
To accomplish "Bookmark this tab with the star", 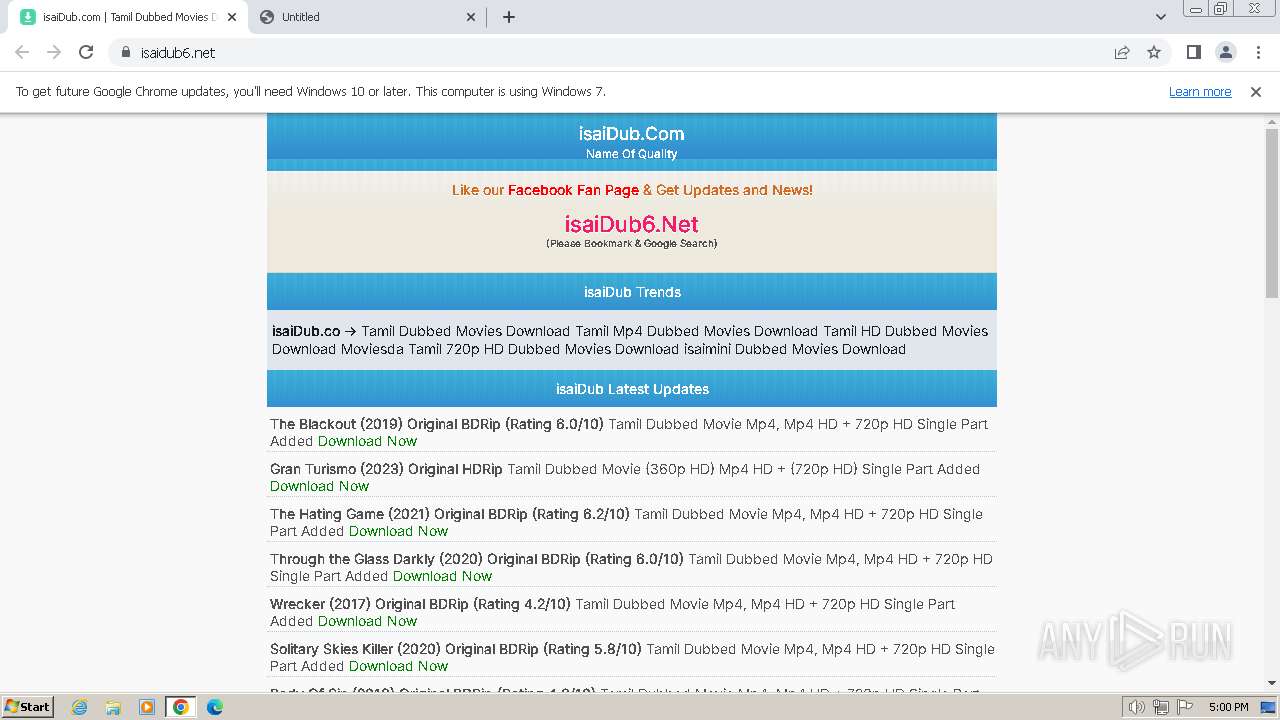I will pyautogui.click(x=1154, y=52).
